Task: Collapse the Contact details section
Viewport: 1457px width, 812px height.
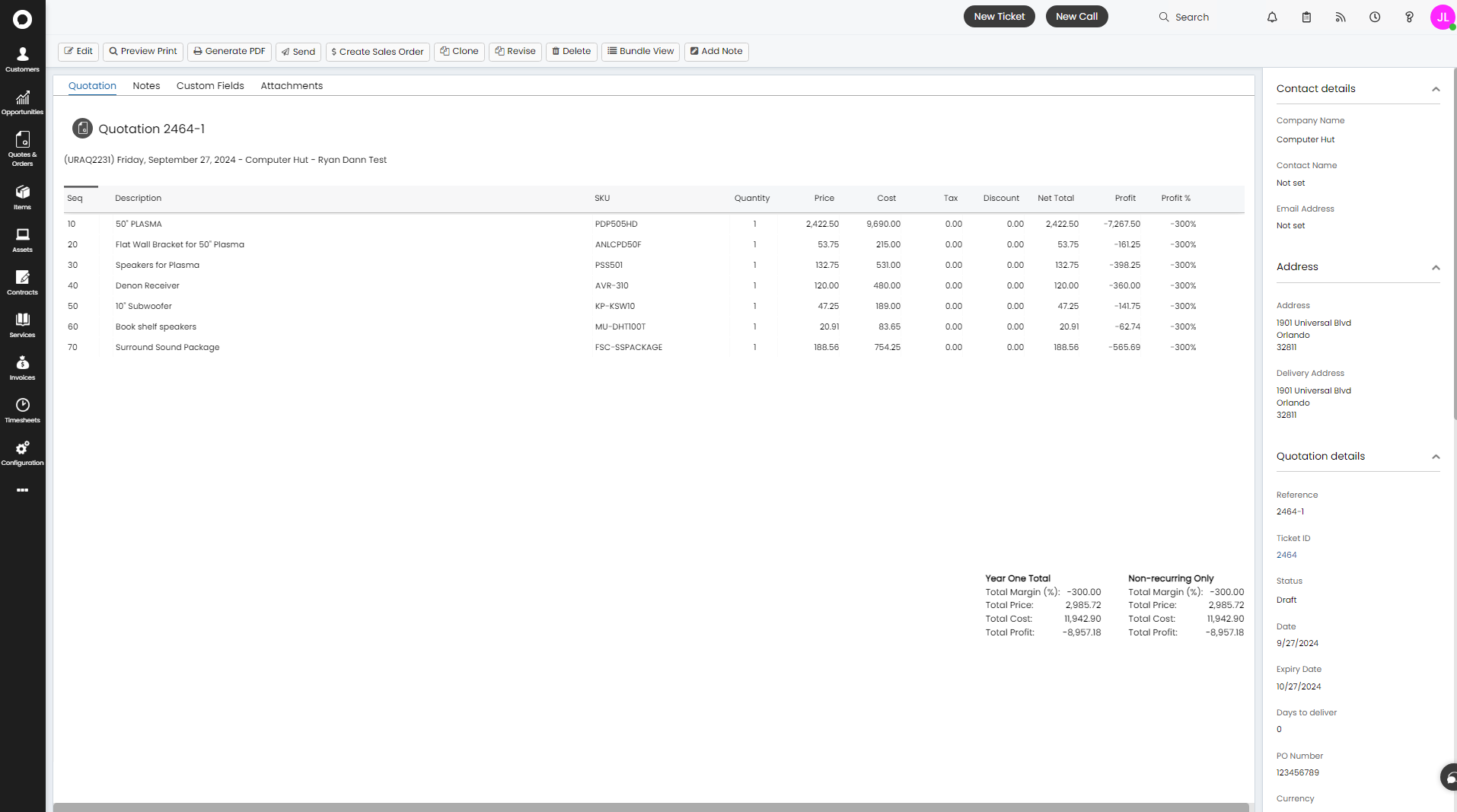Action: point(1436,89)
